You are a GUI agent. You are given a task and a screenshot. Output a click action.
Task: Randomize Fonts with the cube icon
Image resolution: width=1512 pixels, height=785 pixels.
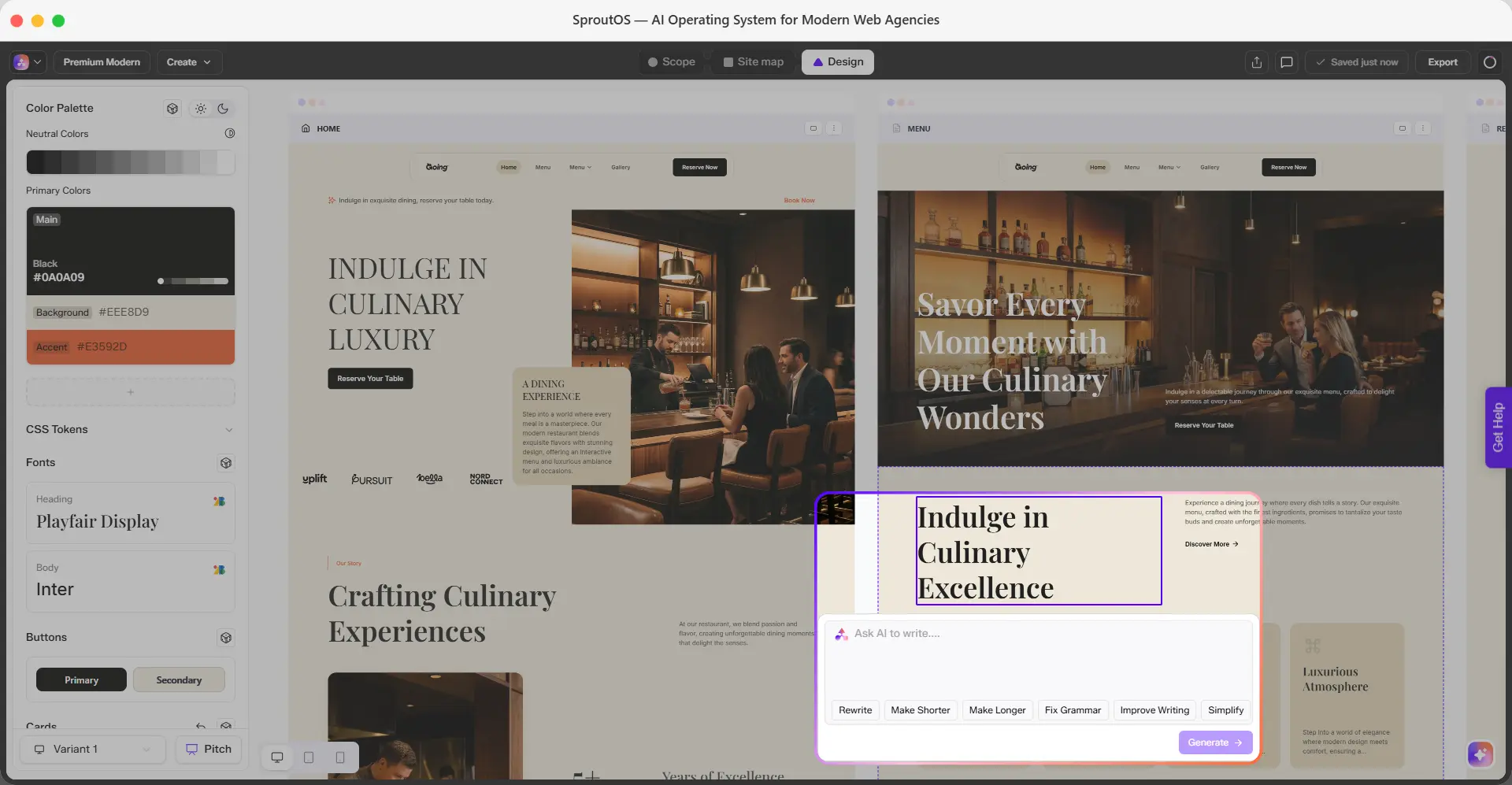coord(226,463)
